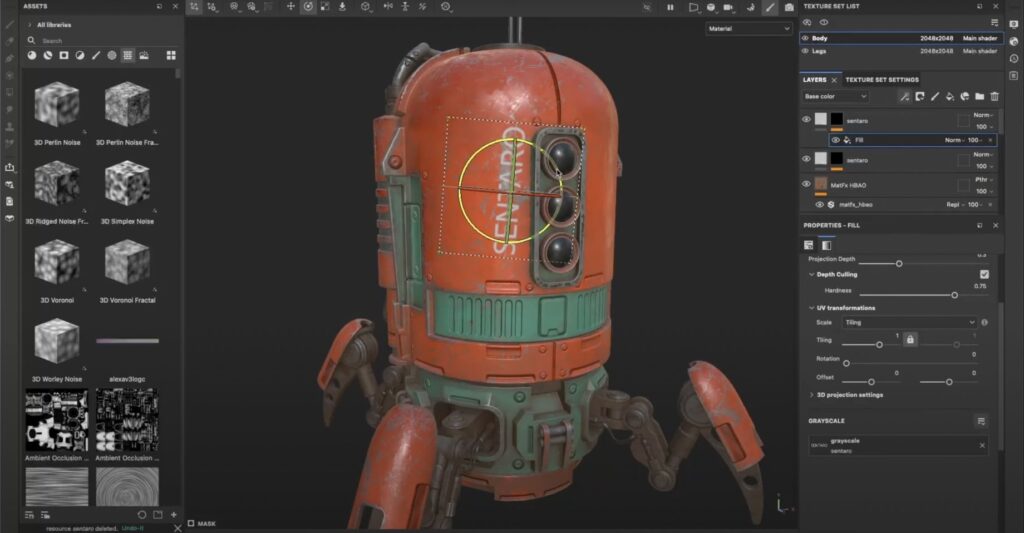Switch to the Texture Set Settings tab
Image resolution: width=1024 pixels, height=533 pixels.
point(882,80)
